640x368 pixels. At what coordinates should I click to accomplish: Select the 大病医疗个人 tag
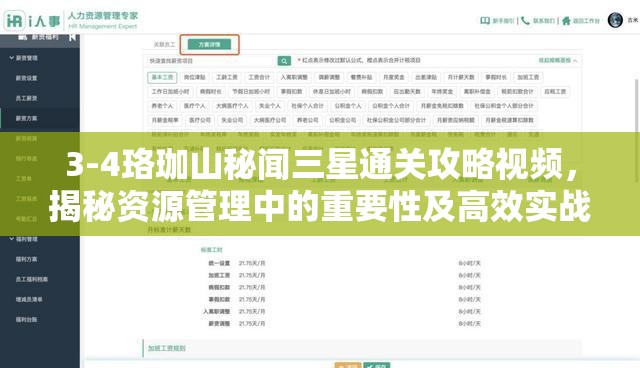pos(232,106)
